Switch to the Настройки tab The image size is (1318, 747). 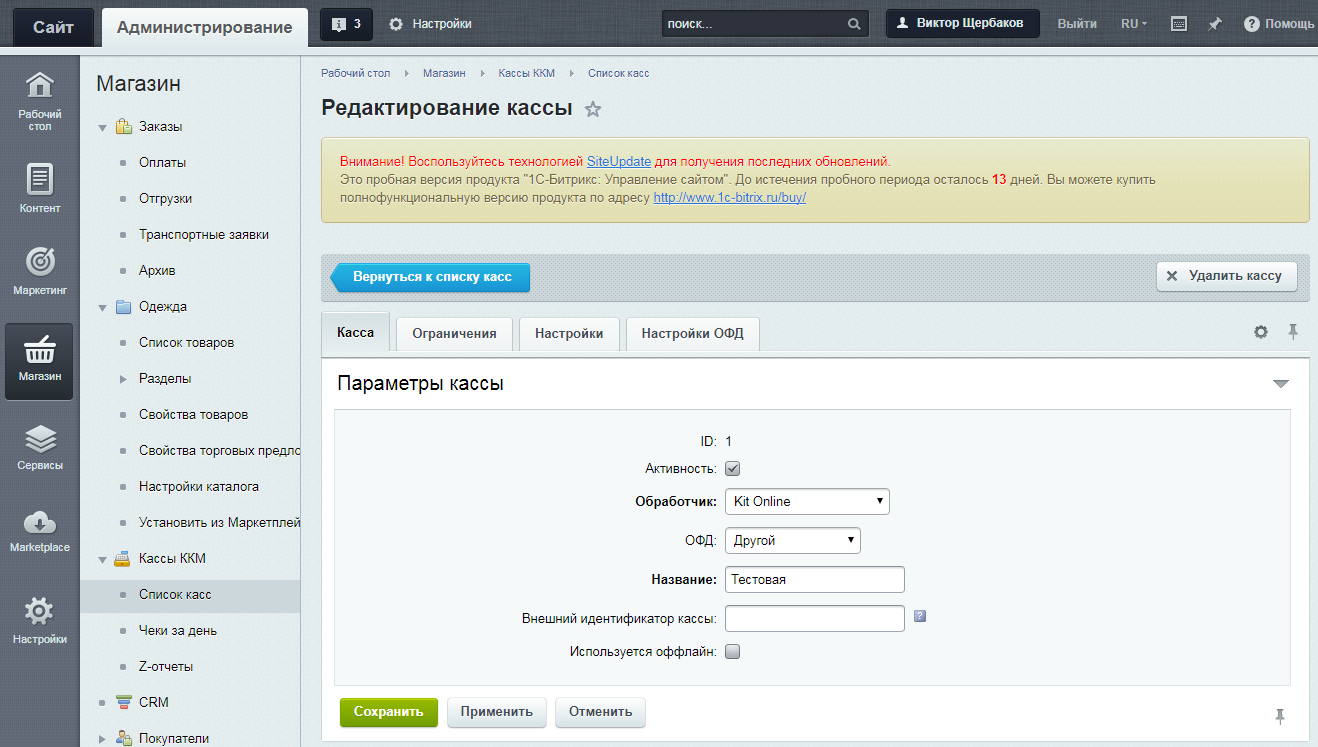coord(569,334)
